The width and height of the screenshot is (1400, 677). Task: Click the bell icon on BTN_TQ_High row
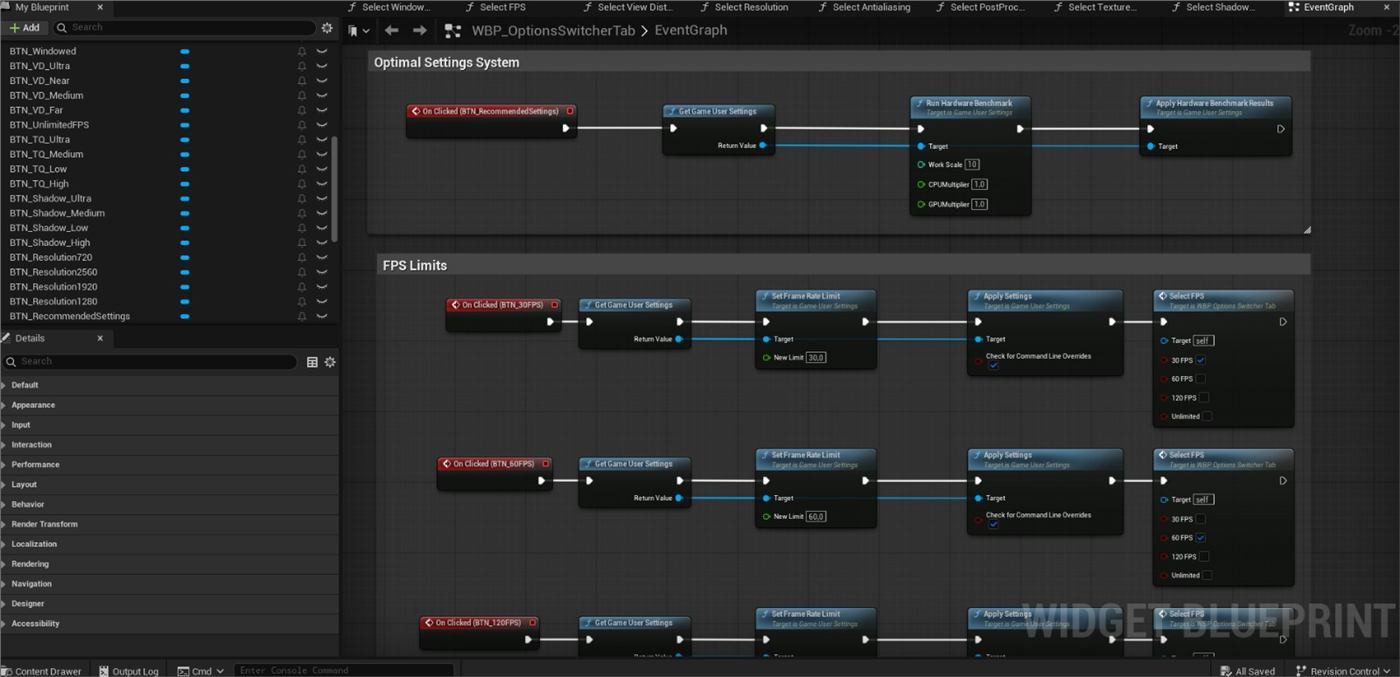(x=302, y=184)
